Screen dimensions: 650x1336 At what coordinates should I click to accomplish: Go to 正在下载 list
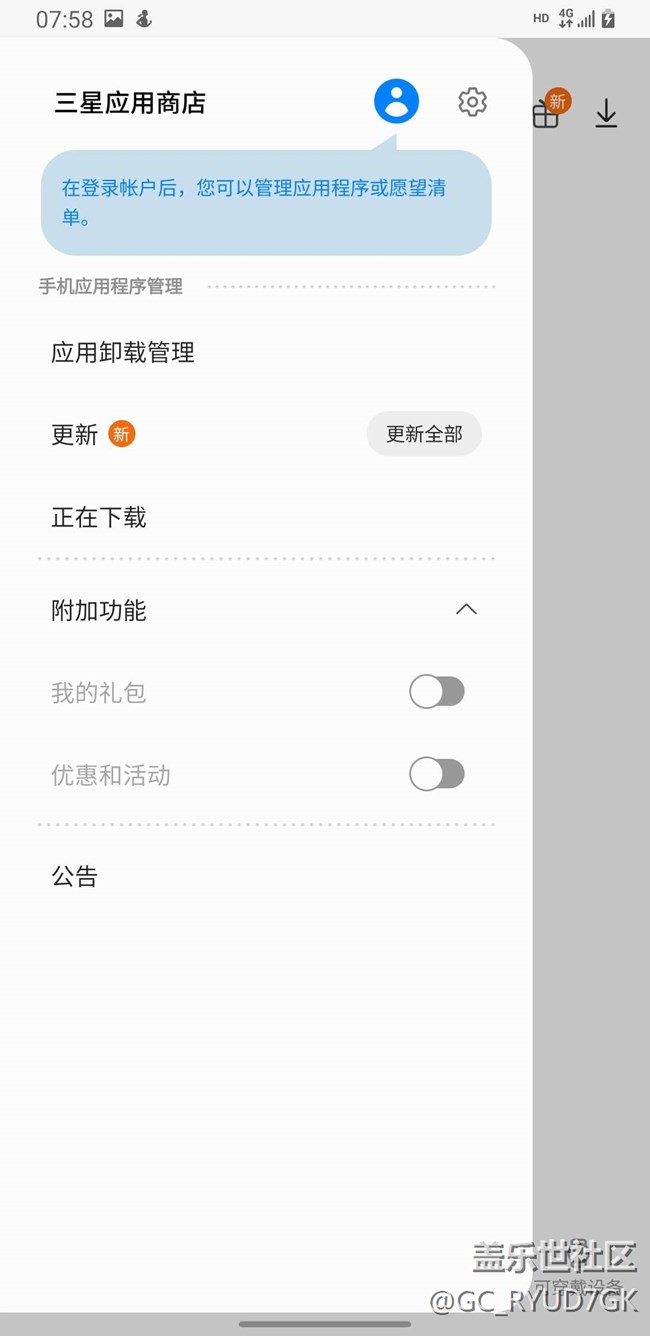[99, 517]
